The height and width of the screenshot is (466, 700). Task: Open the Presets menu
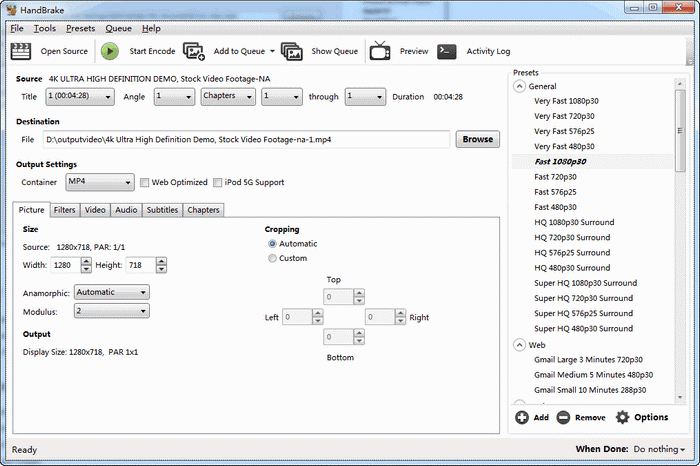pos(80,29)
